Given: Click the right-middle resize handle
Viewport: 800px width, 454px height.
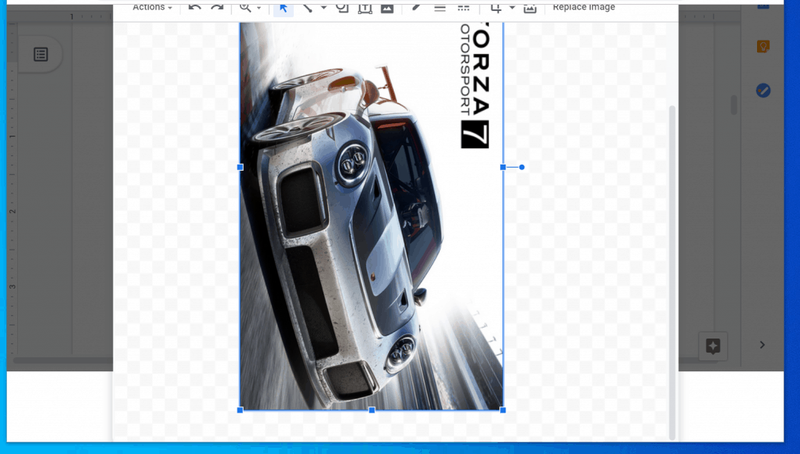Looking at the screenshot, I should 503,167.
